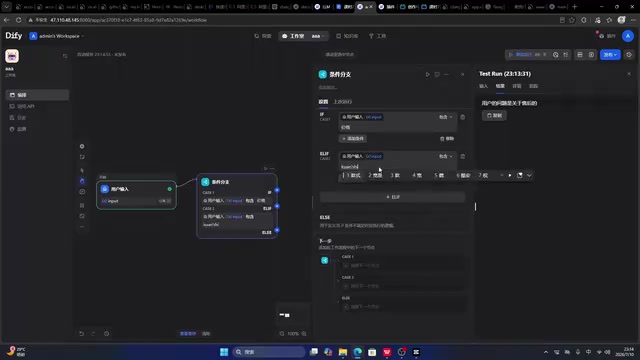This screenshot has height=360, width=640.
Task: Open canvas change history icon
Action: 107,333
